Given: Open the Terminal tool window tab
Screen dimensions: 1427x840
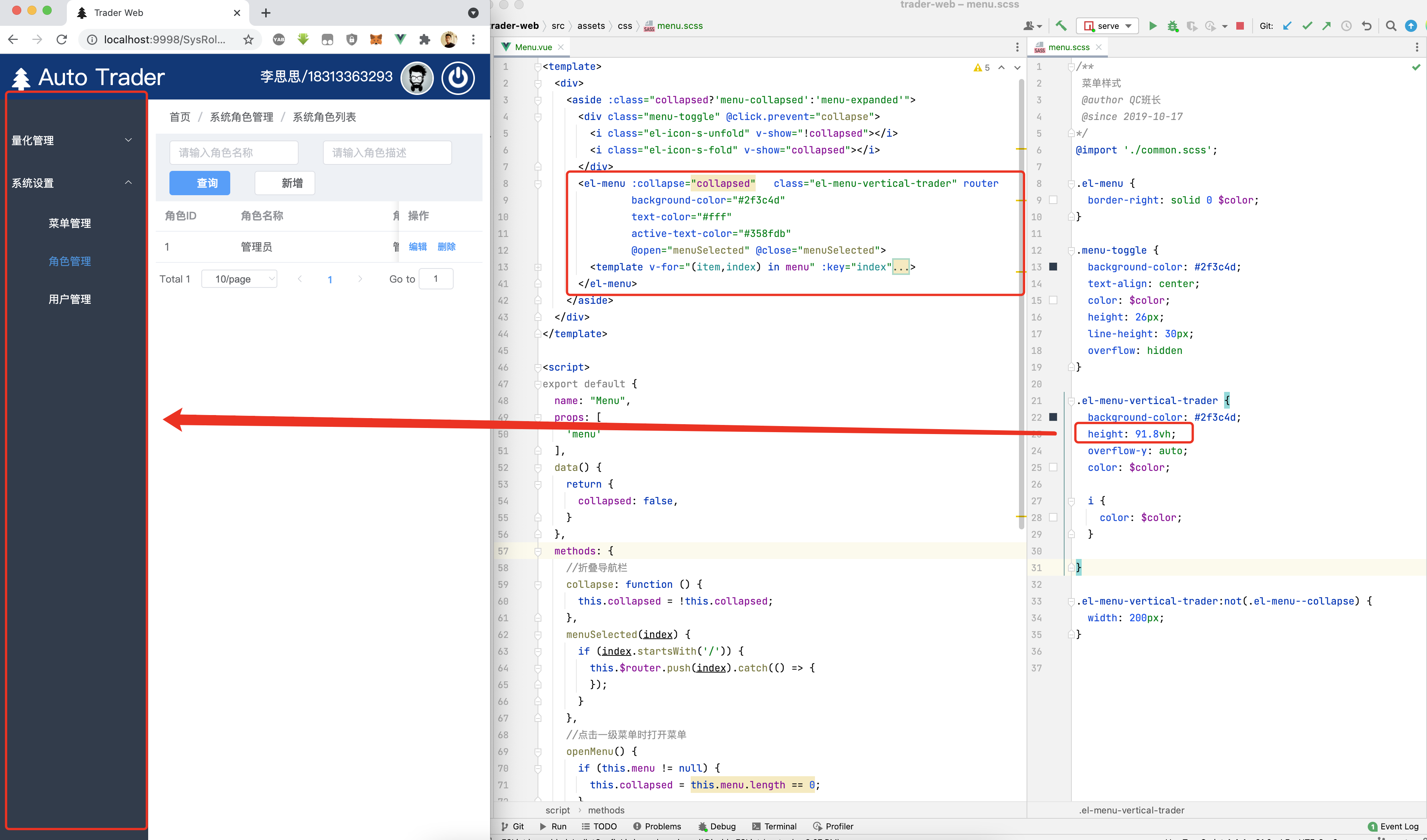Looking at the screenshot, I should (774, 826).
